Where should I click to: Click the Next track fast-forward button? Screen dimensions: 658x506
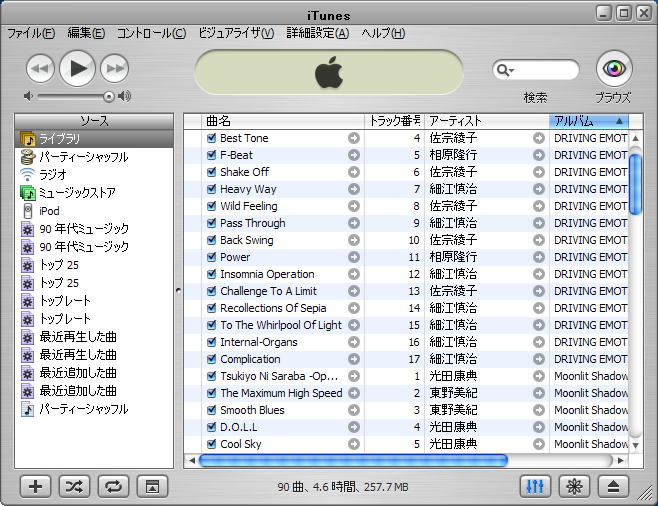pyautogui.click(x=115, y=68)
